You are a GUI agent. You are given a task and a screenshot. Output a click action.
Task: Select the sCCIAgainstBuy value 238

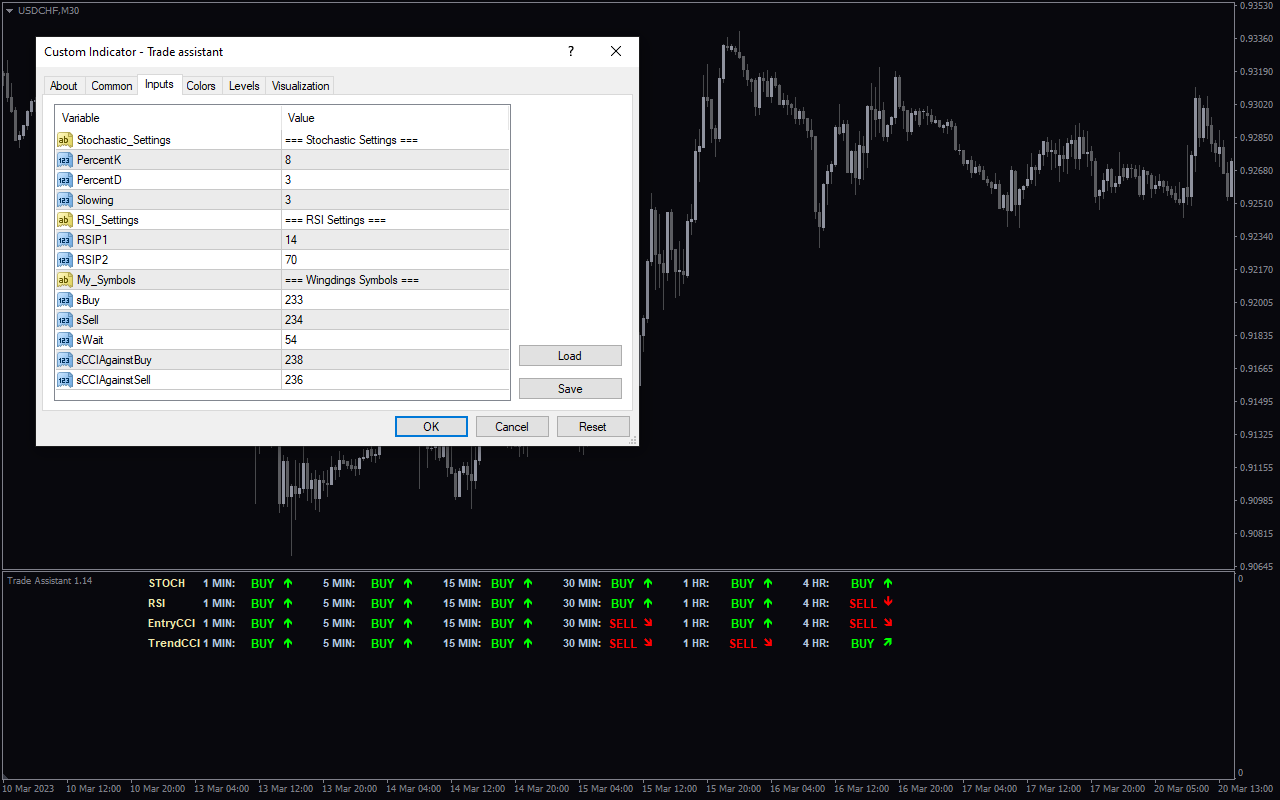click(396, 360)
